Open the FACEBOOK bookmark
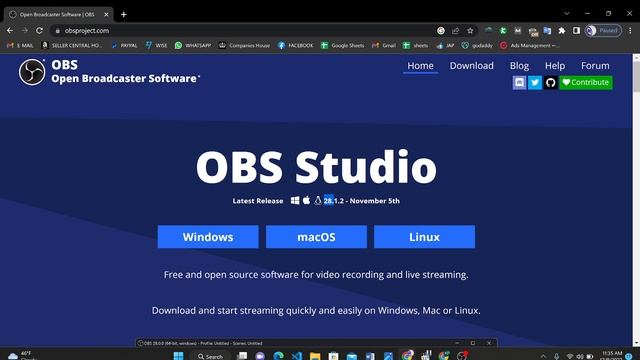 tap(296, 45)
